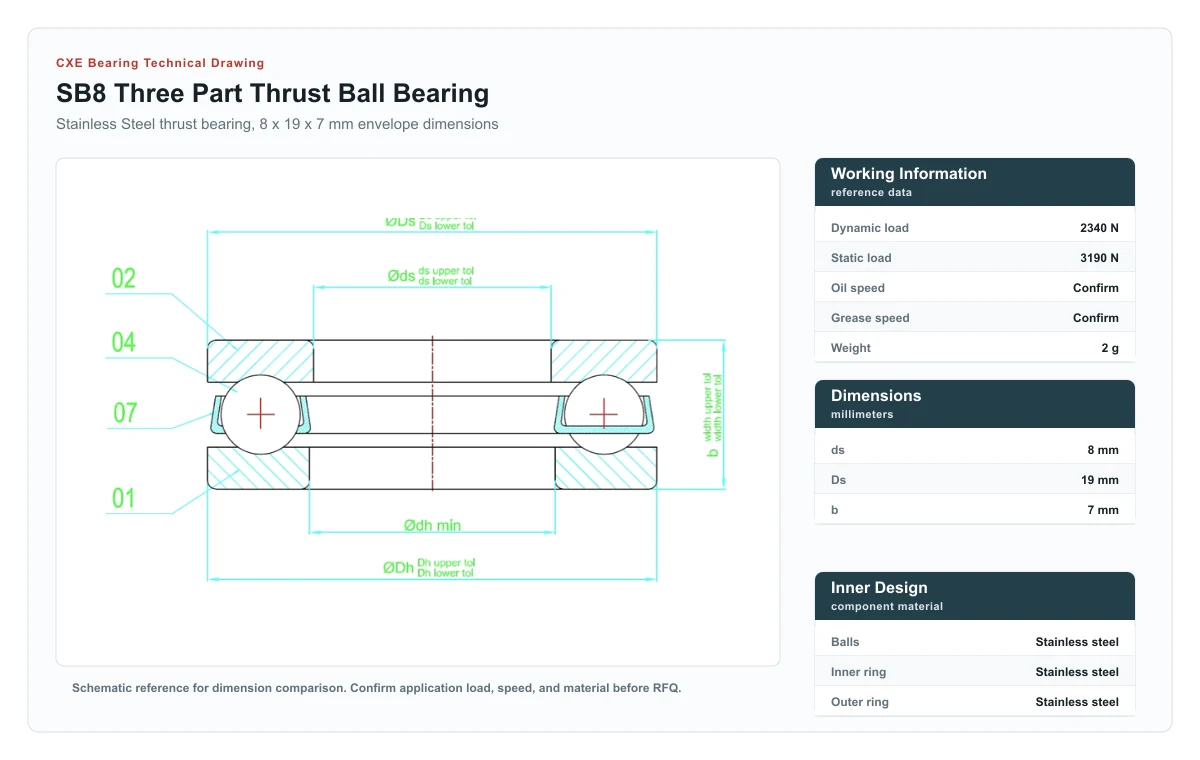The image size is (1200, 760).
Task: Click the ds 8 mm value
Action: pos(1103,450)
